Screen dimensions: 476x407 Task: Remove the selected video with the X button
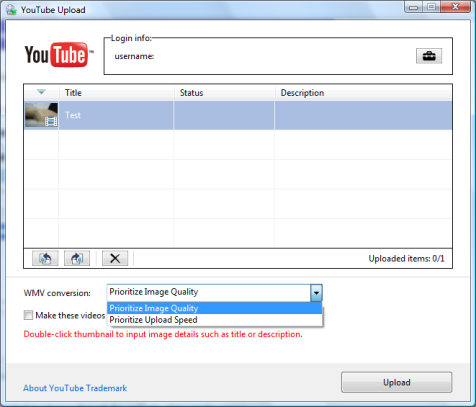(115, 258)
